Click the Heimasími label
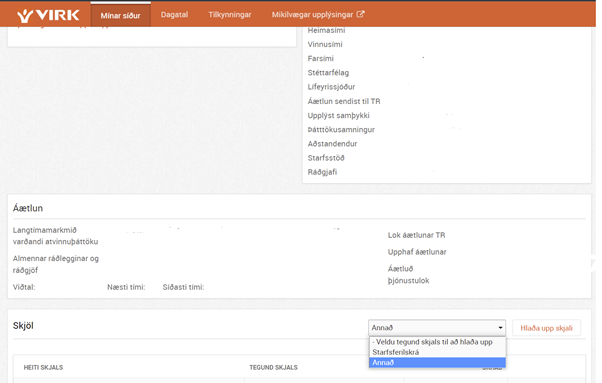 [x=326, y=30]
